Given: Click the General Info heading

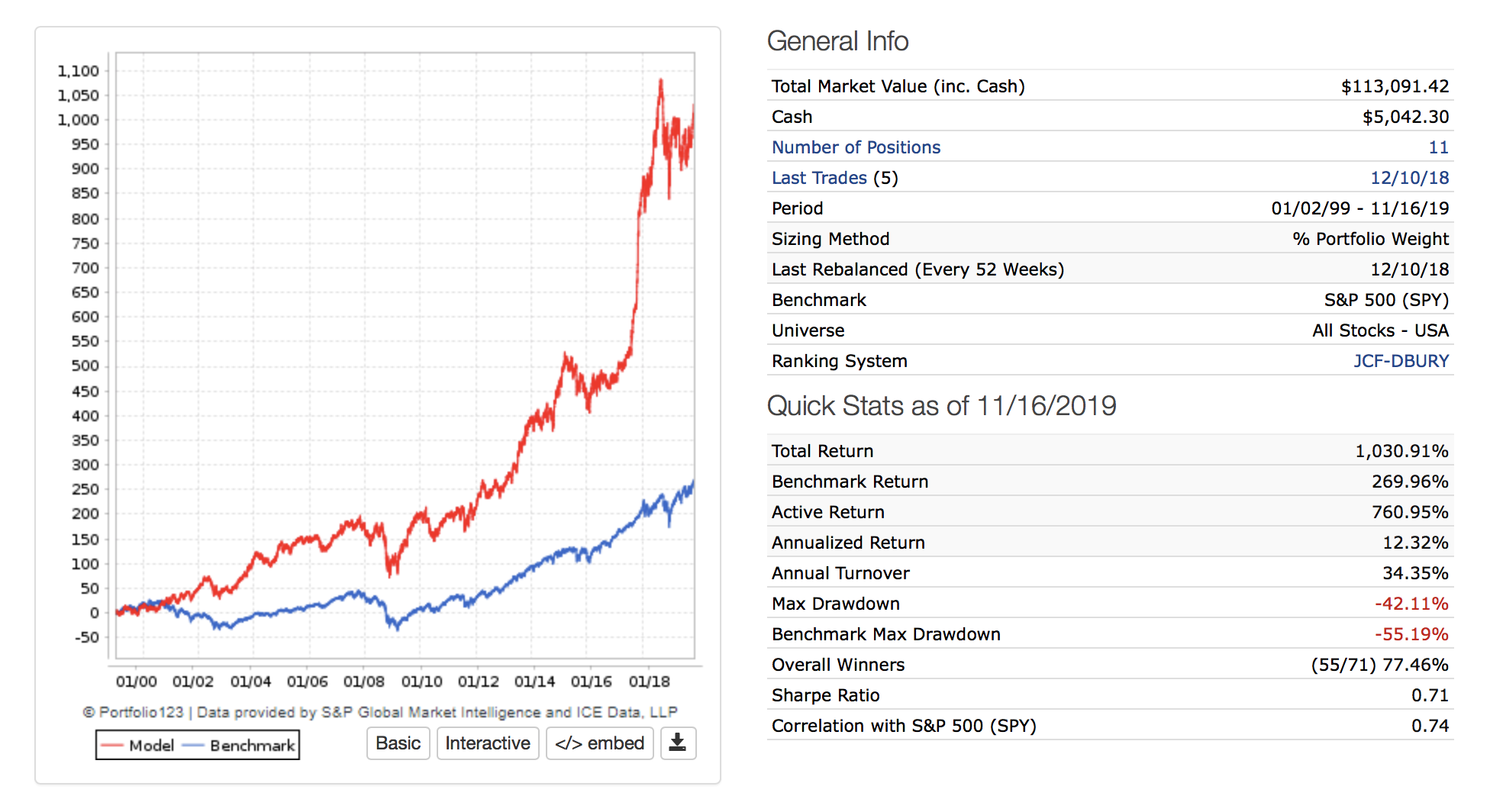Looking at the screenshot, I should click(x=837, y=41).
